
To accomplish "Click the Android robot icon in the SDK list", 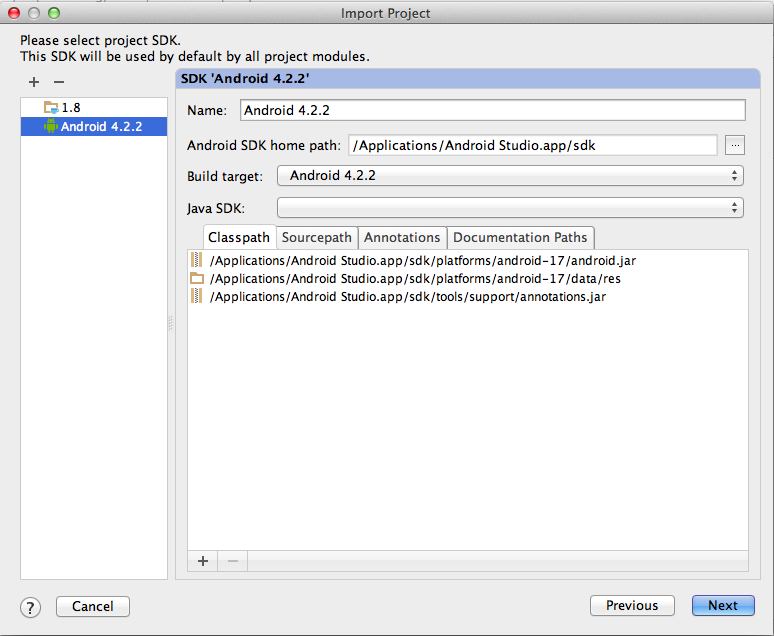I will (51, 126).
